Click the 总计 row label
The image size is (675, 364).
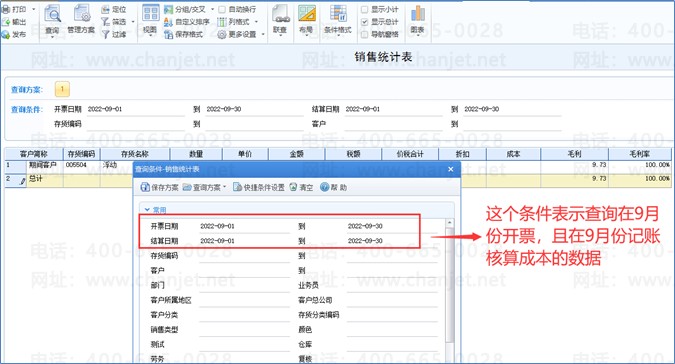[36, 179]
